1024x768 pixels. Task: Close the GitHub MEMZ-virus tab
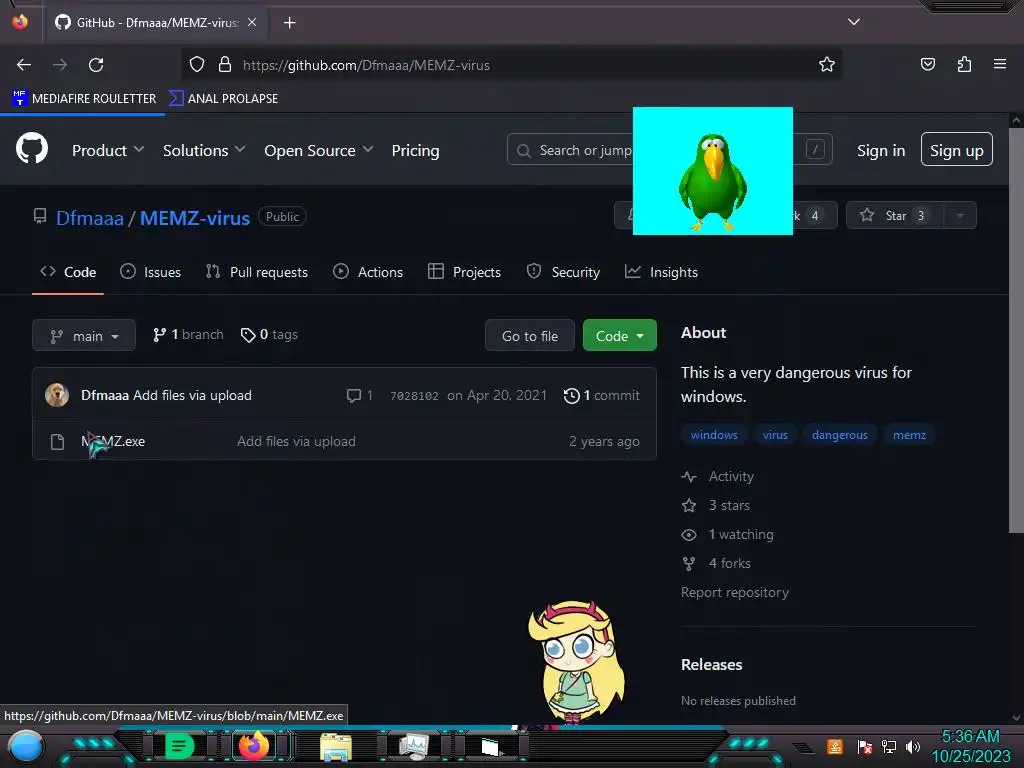point(252,22)
